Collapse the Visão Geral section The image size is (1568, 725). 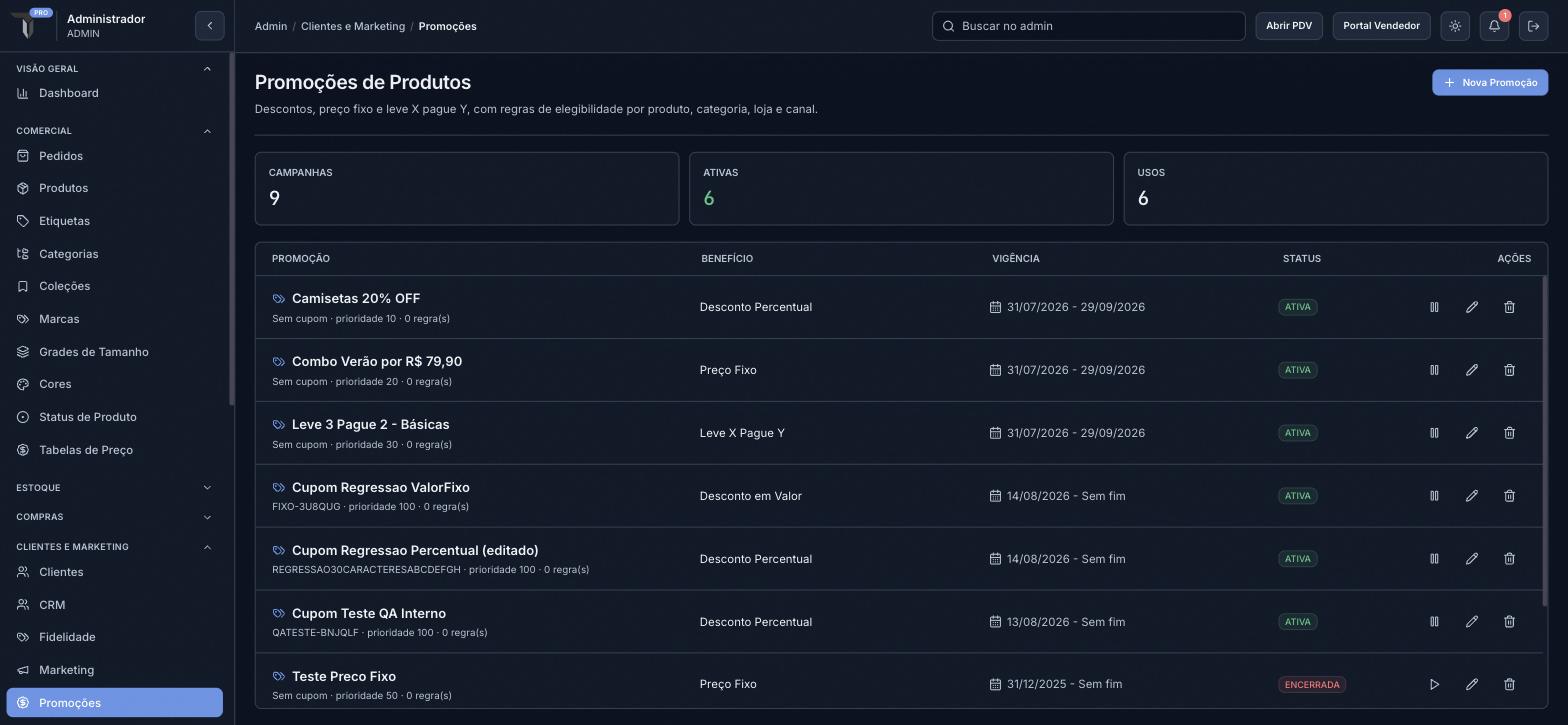pyautogui.click(x=207, y=69)
